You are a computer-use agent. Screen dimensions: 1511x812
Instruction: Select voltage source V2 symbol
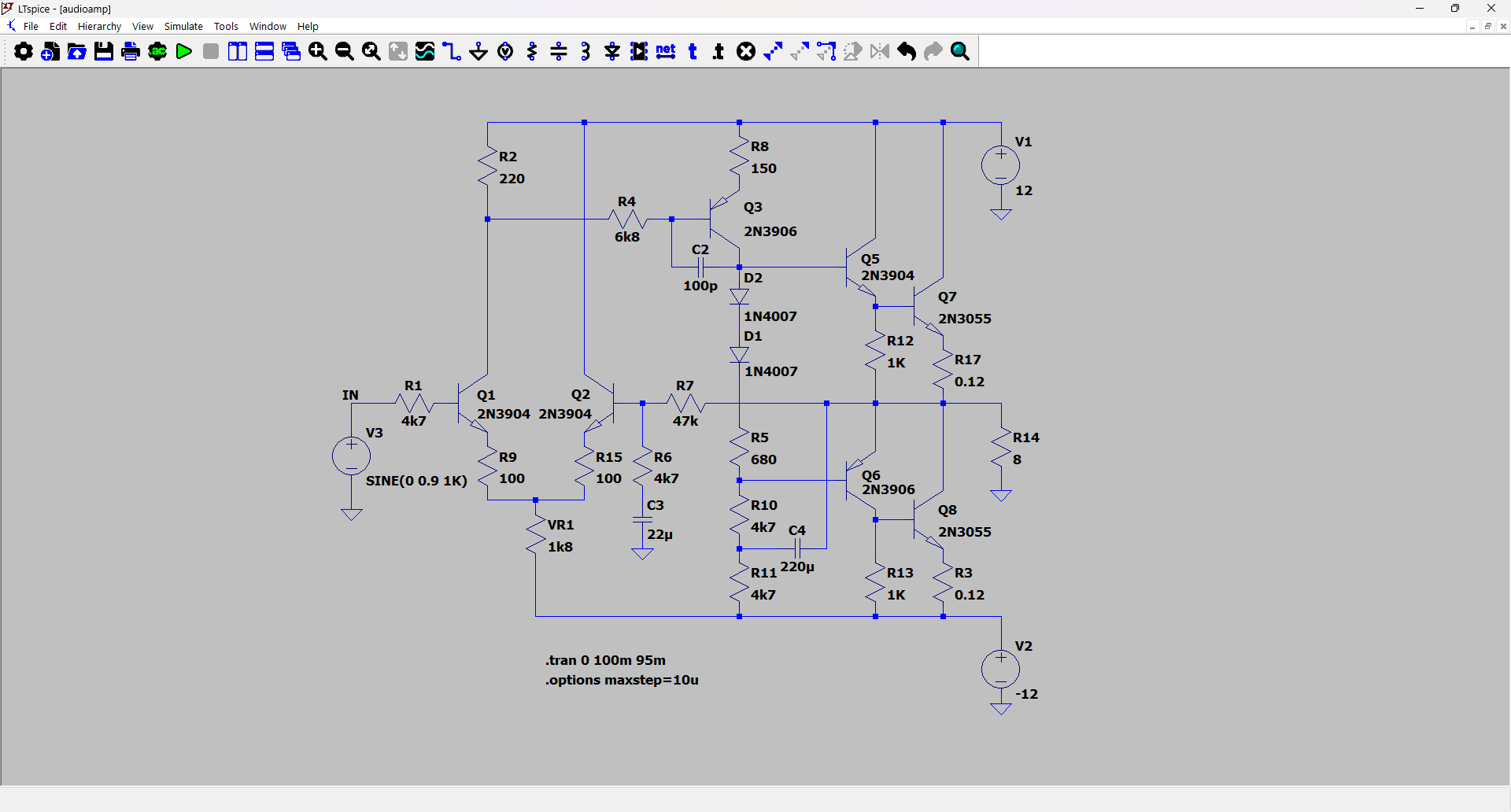tap(1001, 670)
